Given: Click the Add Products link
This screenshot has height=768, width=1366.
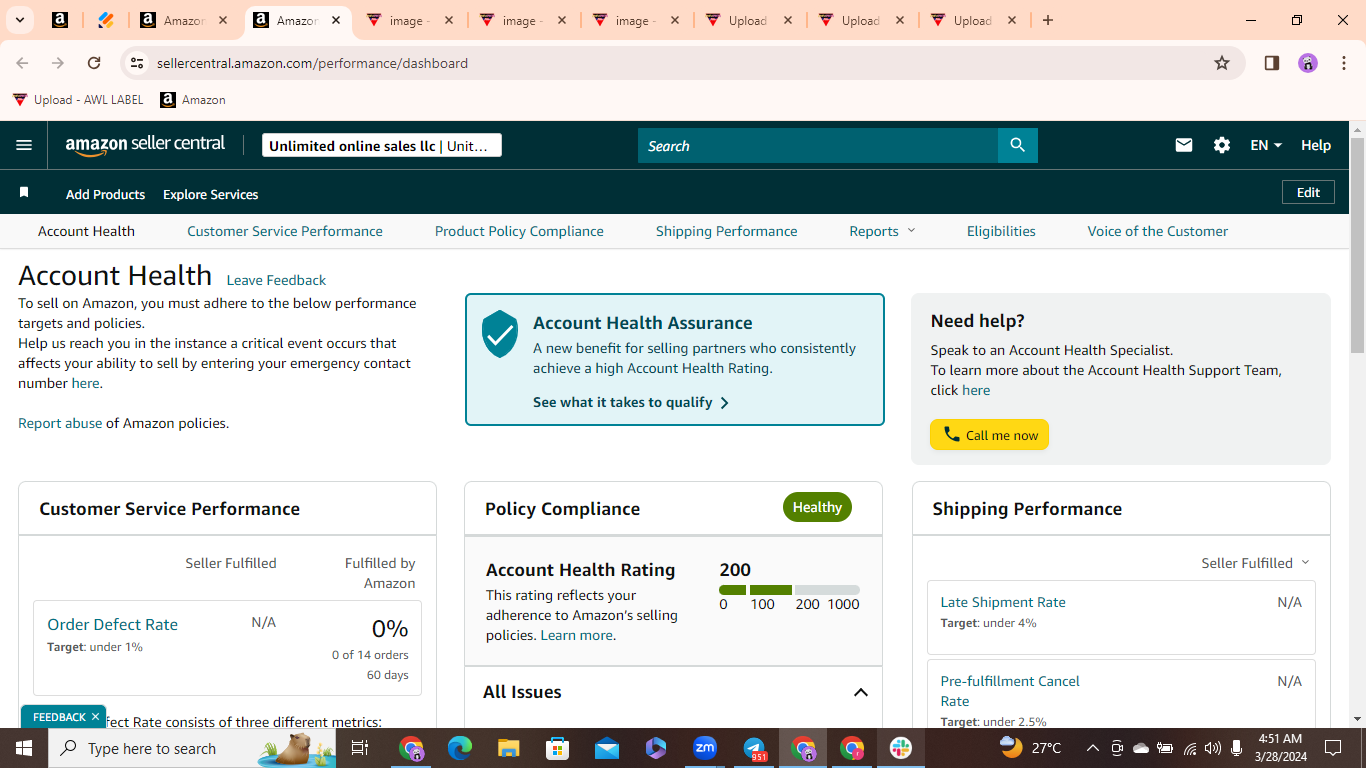Looking at the screenshot, I should (105, 194).
